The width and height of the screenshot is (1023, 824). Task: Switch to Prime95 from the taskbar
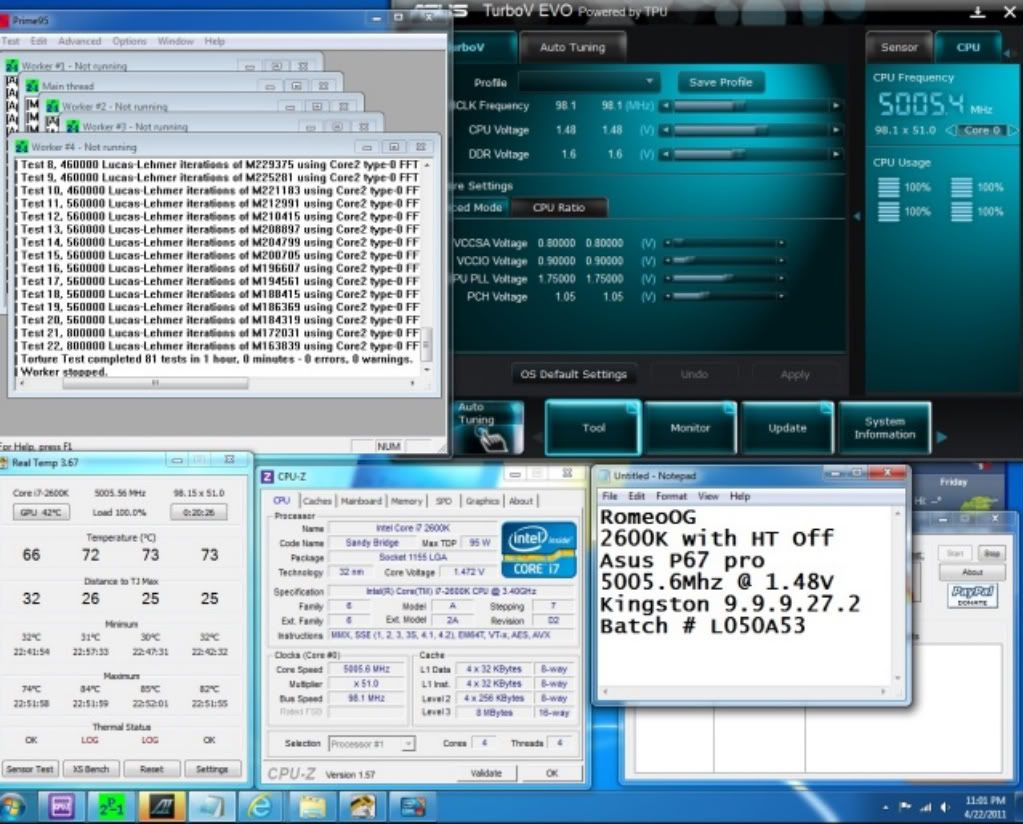point(112,808)
